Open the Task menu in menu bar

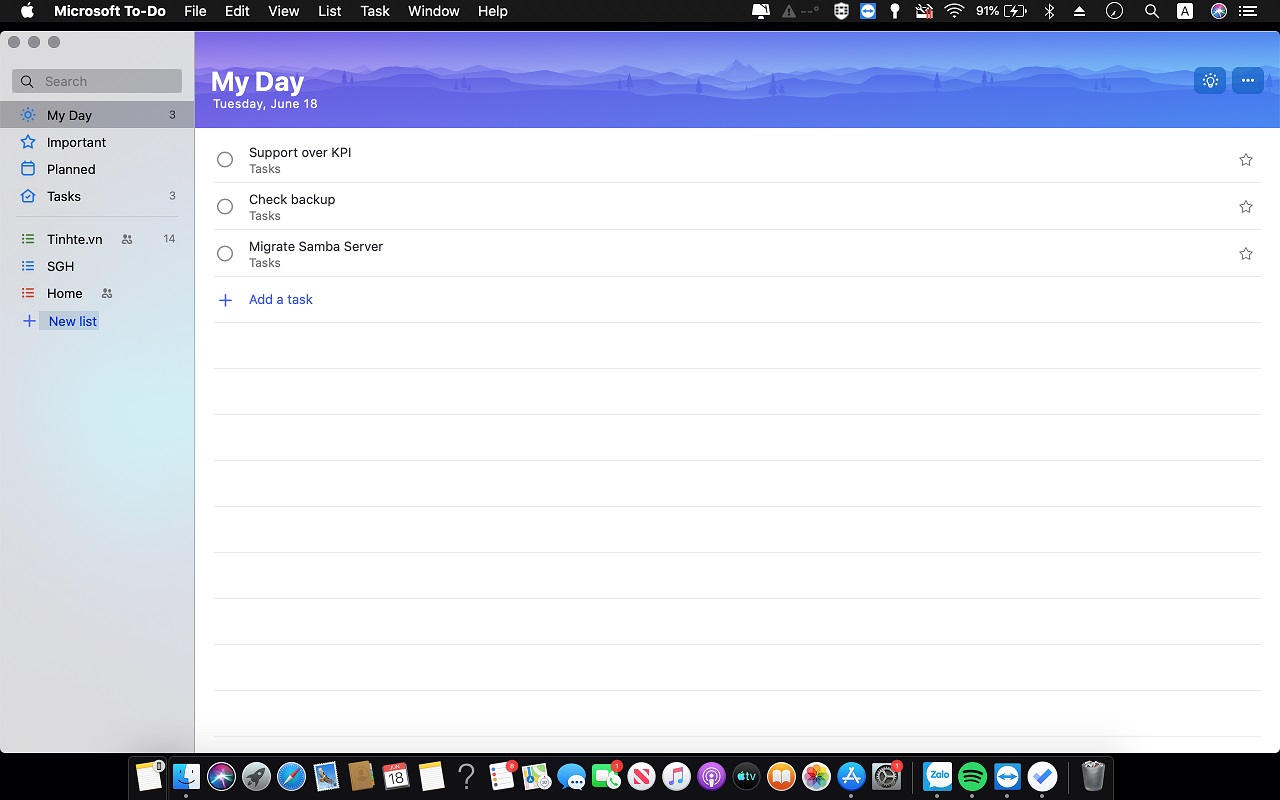[375, 11]
